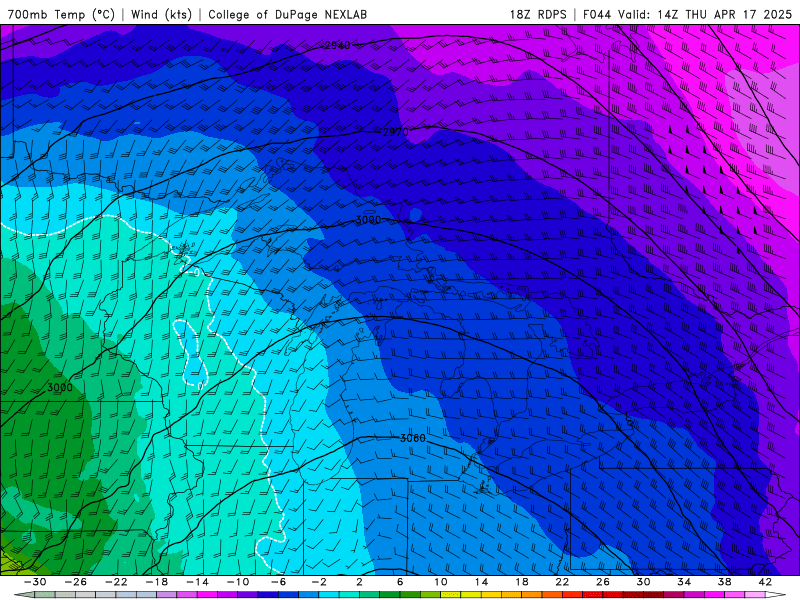Select the 'Wind (kts)' header label
The image size is (800, 600).
coord(161,14)
